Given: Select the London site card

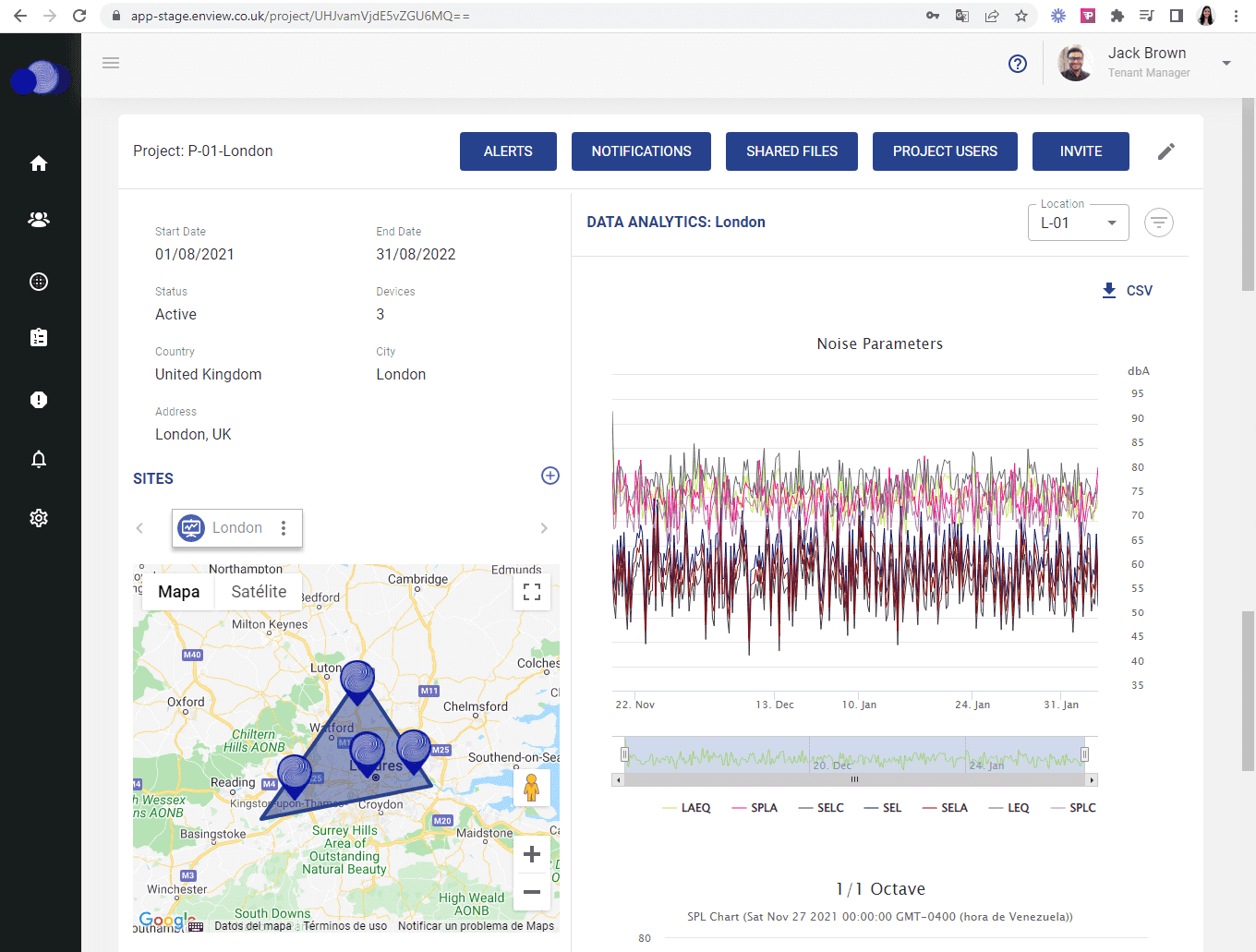Looking at the screenshot, I should pos(237,528).
